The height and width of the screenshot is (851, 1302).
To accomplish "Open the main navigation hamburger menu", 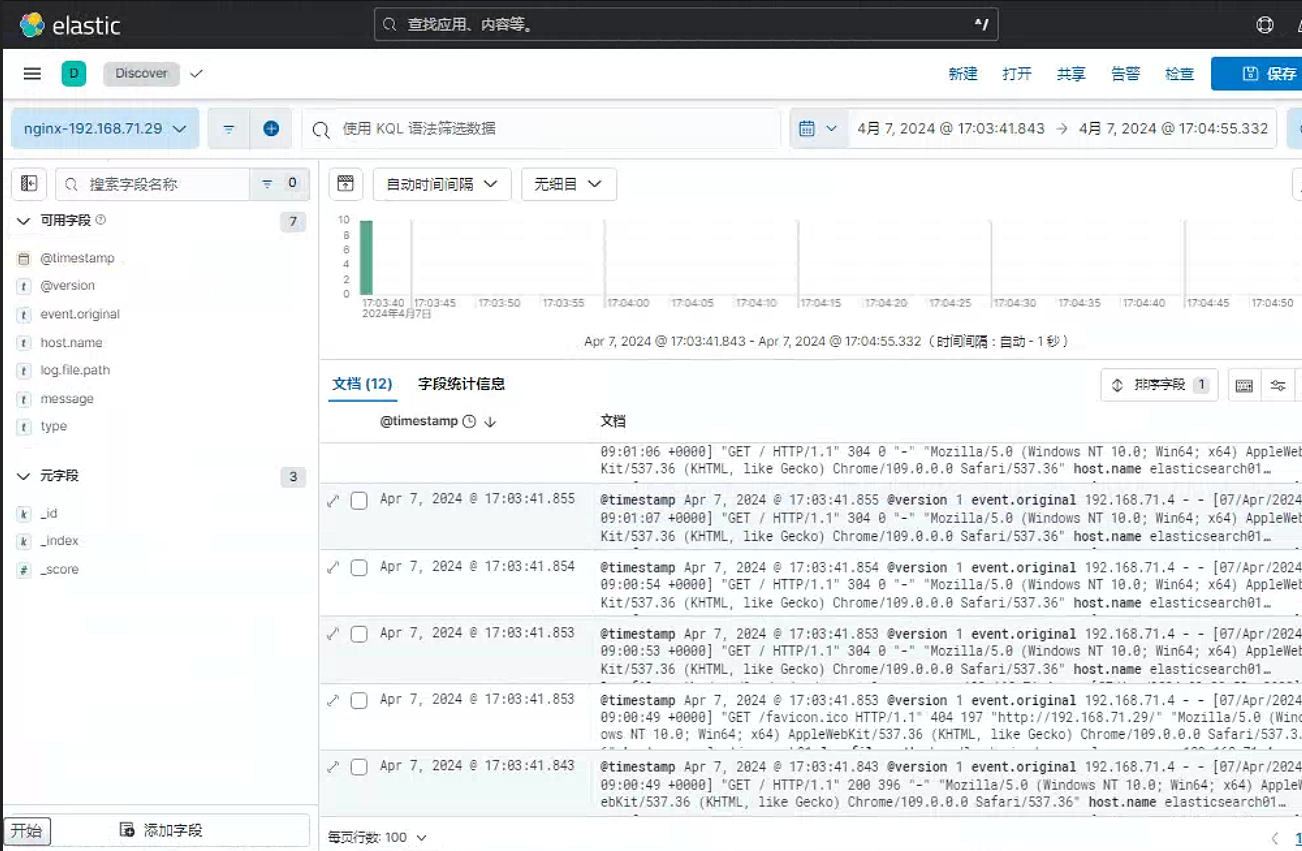I will click(x=32, y=73).
